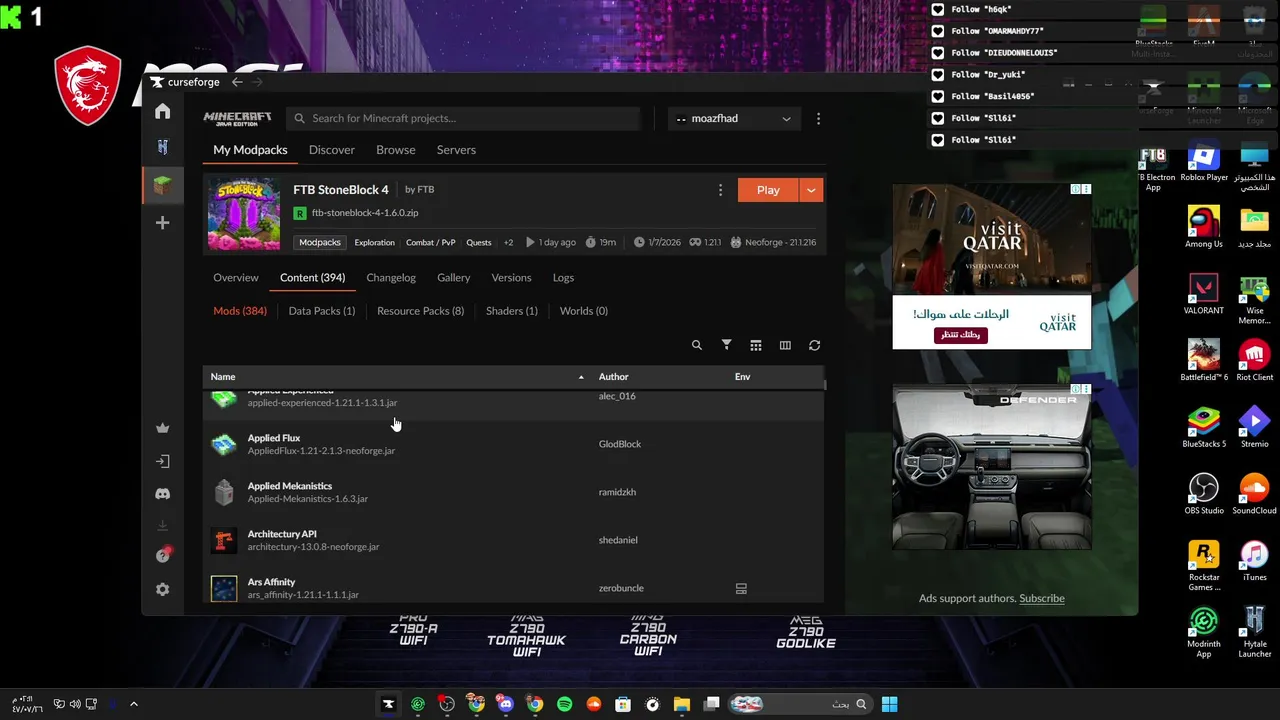The height and width of the screenshot is (720, 1280).
Task: Click the Exploration category tag
Action: click(375, 242)
